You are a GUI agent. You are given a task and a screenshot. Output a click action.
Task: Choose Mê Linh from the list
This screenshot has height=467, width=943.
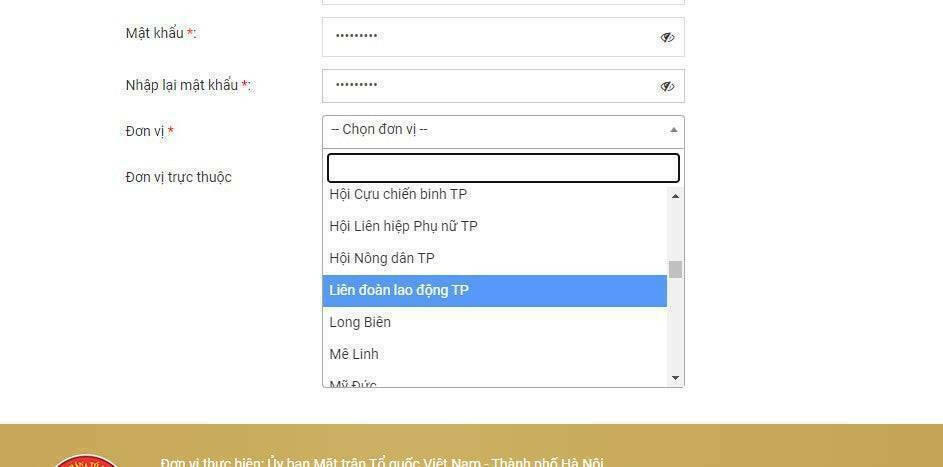(494, 354)
